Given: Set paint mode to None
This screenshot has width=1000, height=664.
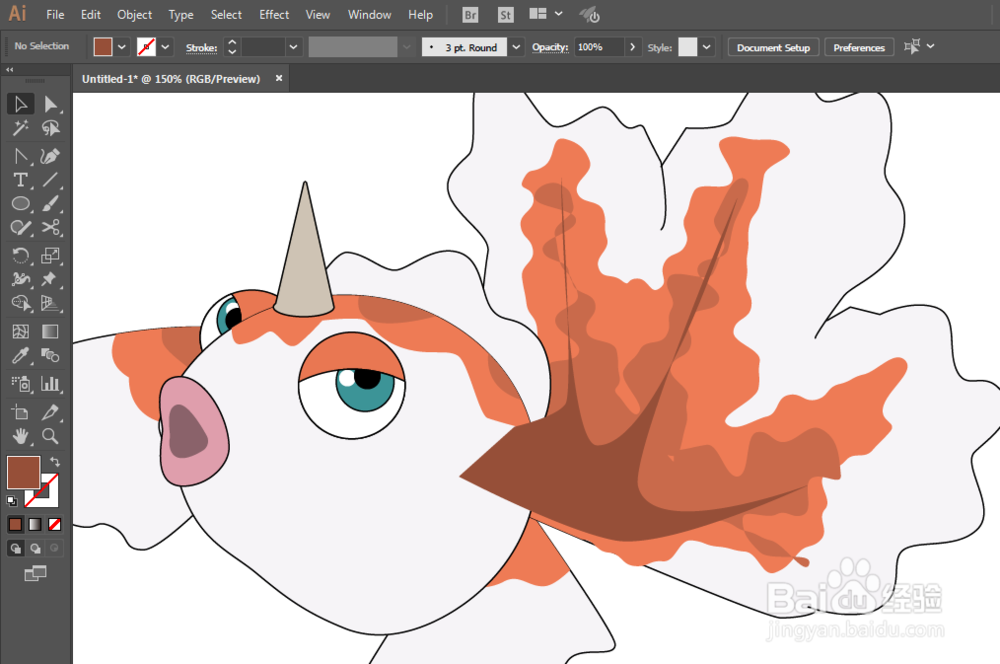Looking at the screenshot, I should tap(55, 524).
